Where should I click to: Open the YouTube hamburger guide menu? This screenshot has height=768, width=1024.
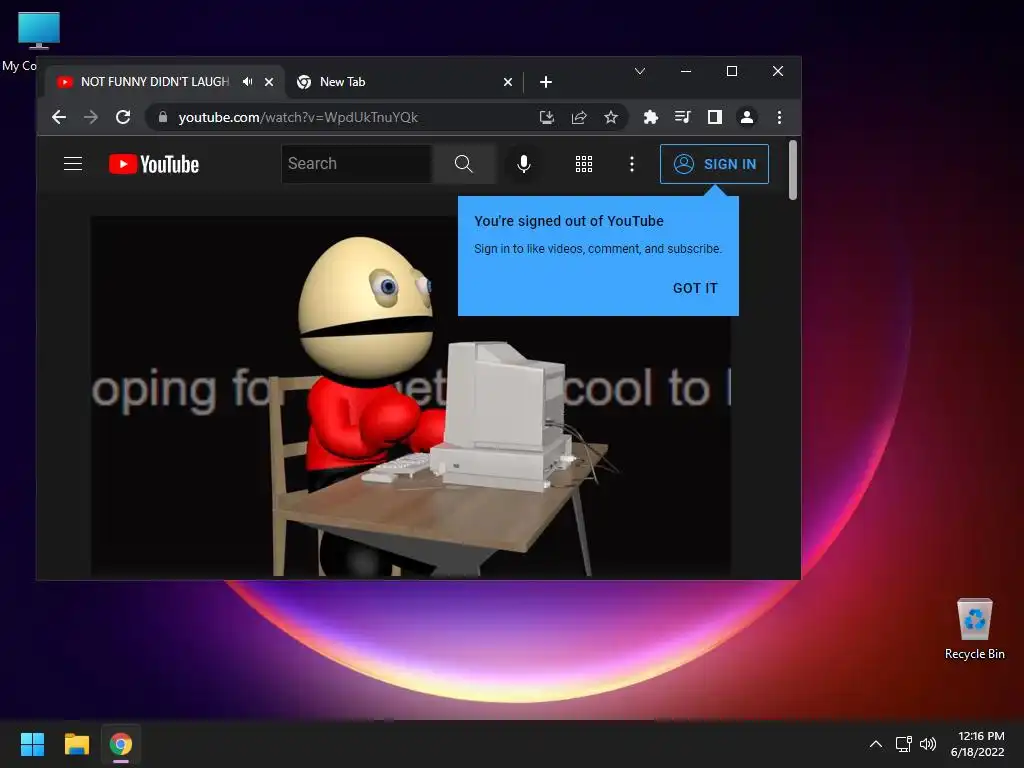[73, 163]
